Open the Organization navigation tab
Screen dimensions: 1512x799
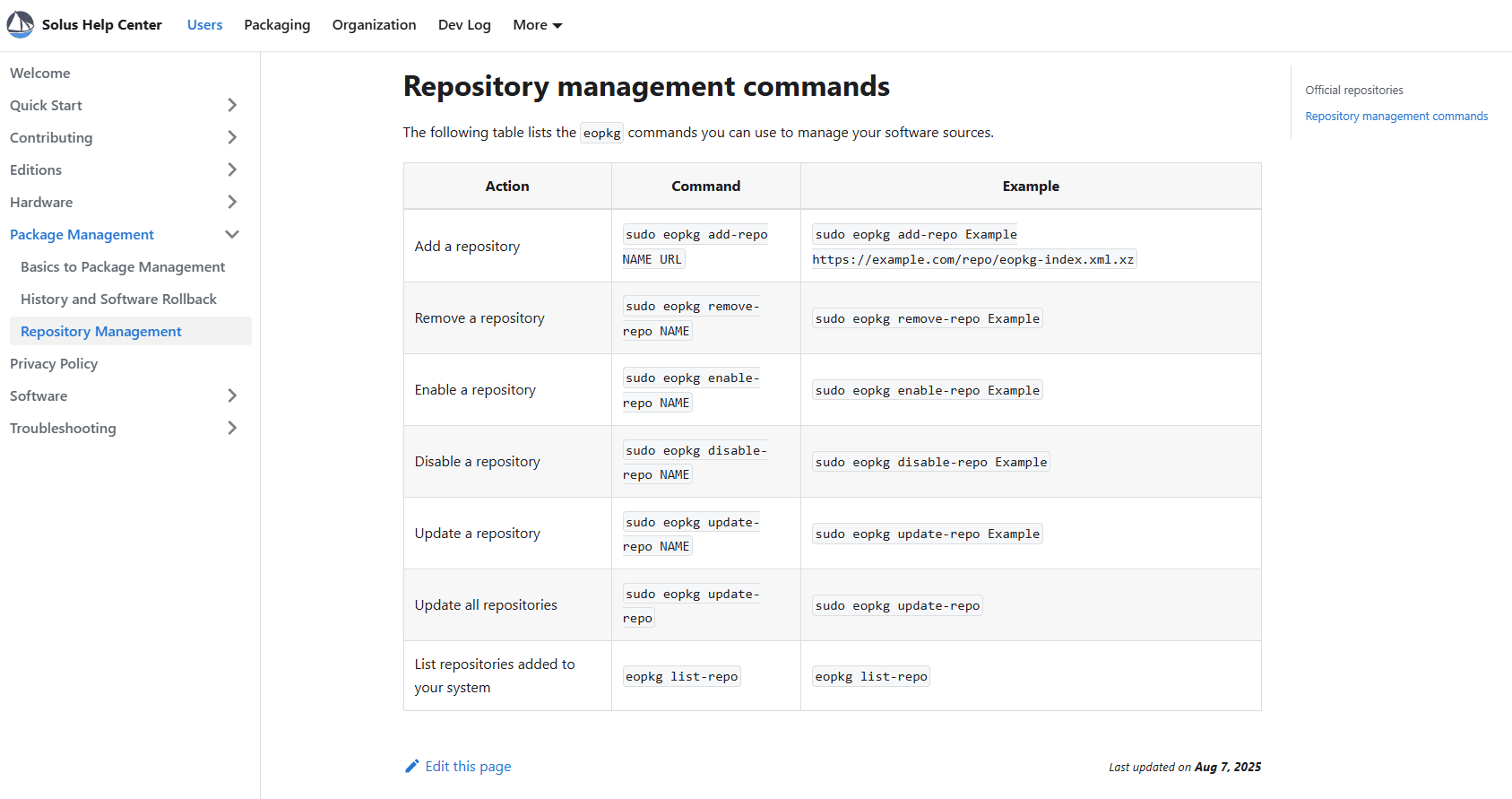coord(374,25)
